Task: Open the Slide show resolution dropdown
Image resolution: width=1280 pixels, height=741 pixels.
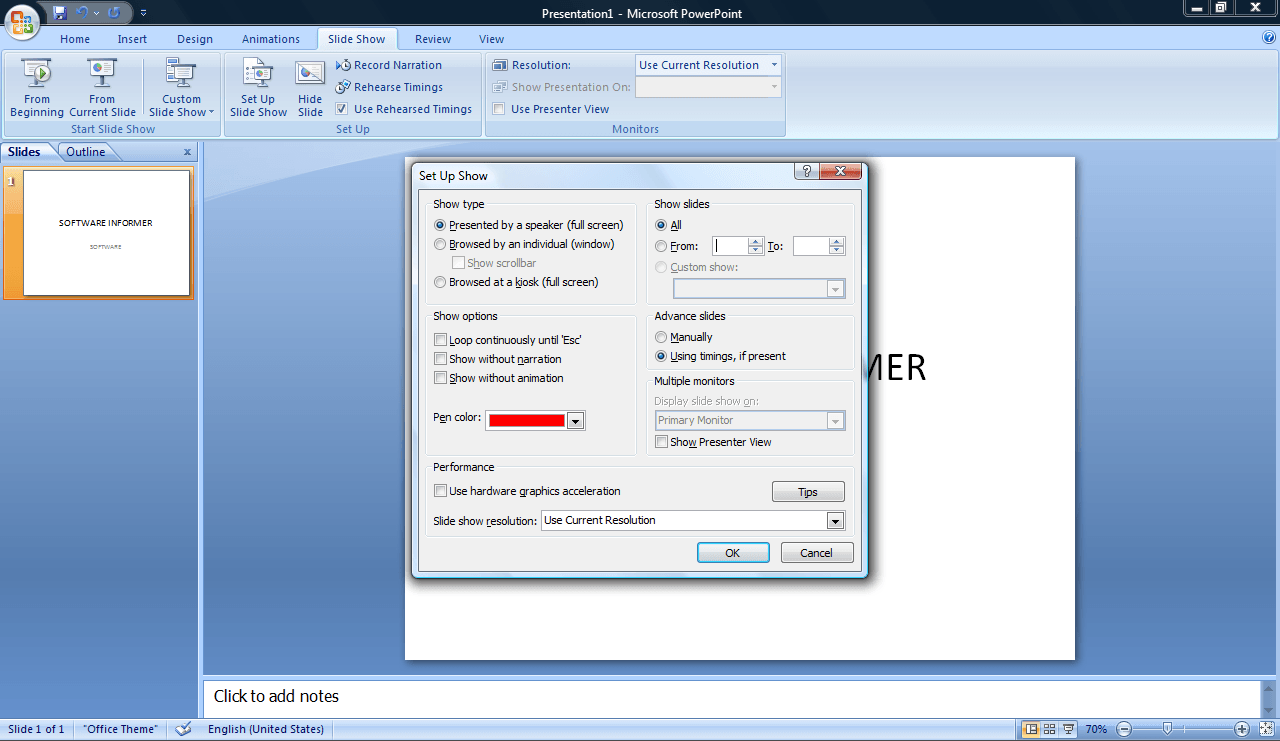Action: pos(835,520)
